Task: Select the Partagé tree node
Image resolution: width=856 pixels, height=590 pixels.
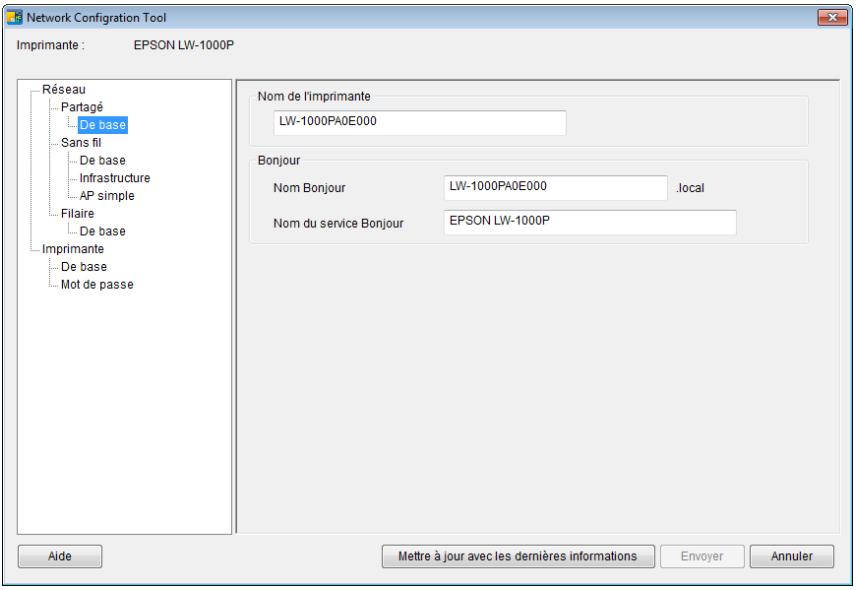Action: click(82, 107)
